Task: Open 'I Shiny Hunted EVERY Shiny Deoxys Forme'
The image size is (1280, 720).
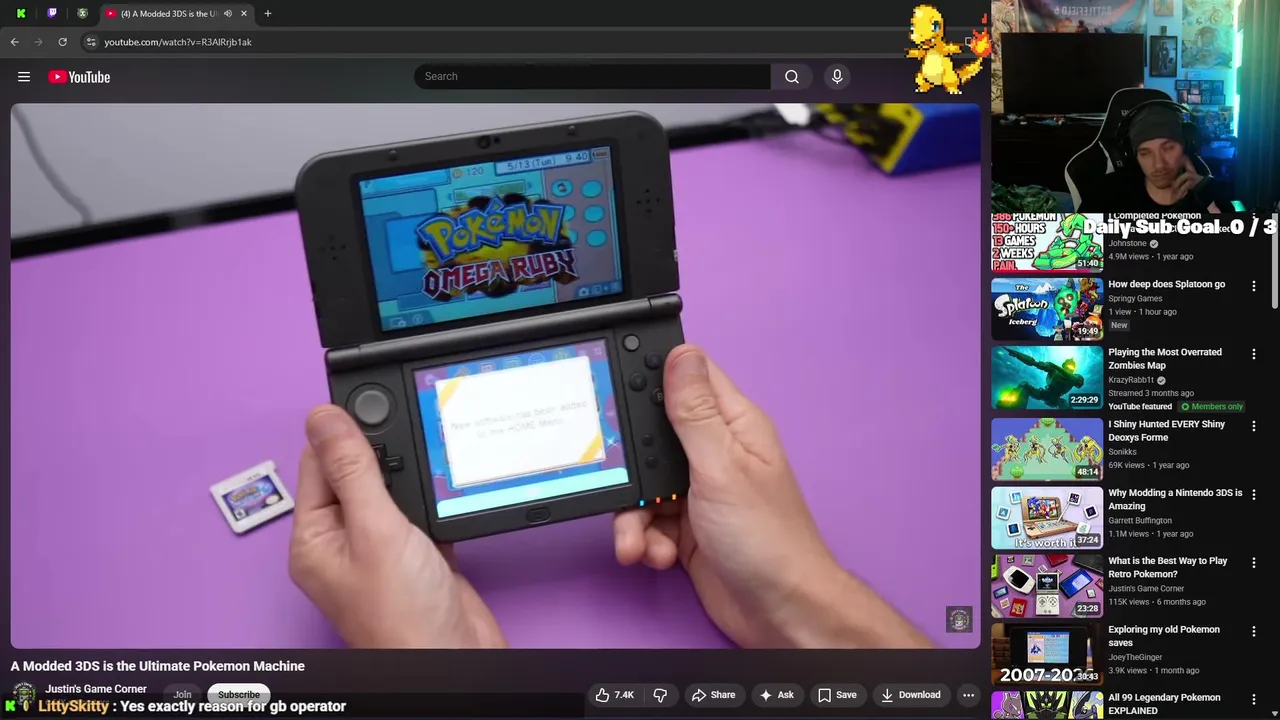Action: pyautogui.click(x=1166, y=431)
